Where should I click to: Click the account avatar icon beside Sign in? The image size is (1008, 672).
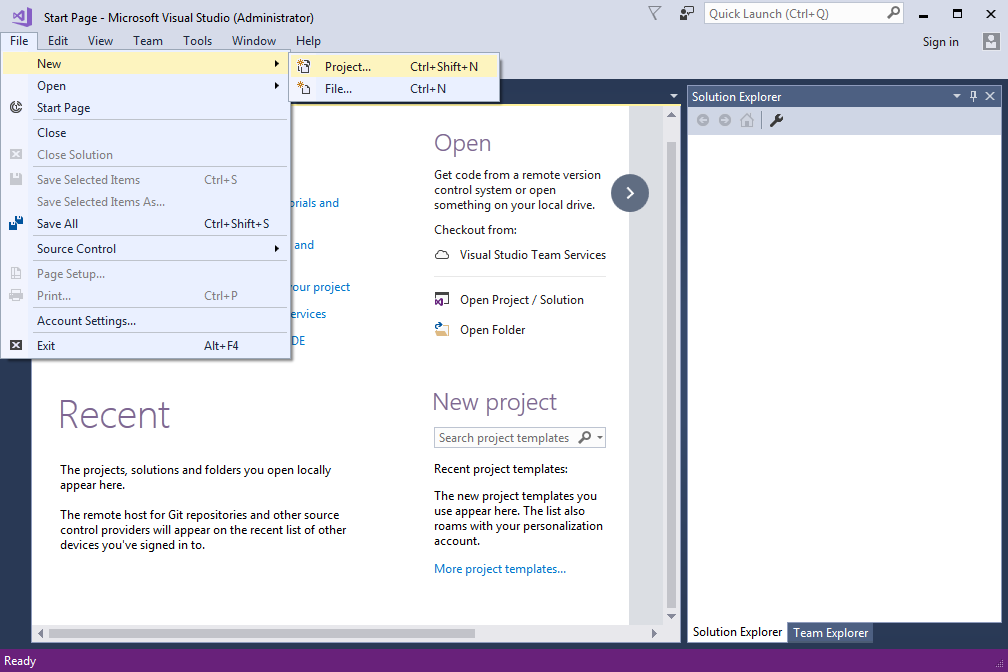click(x=991, y=42)
